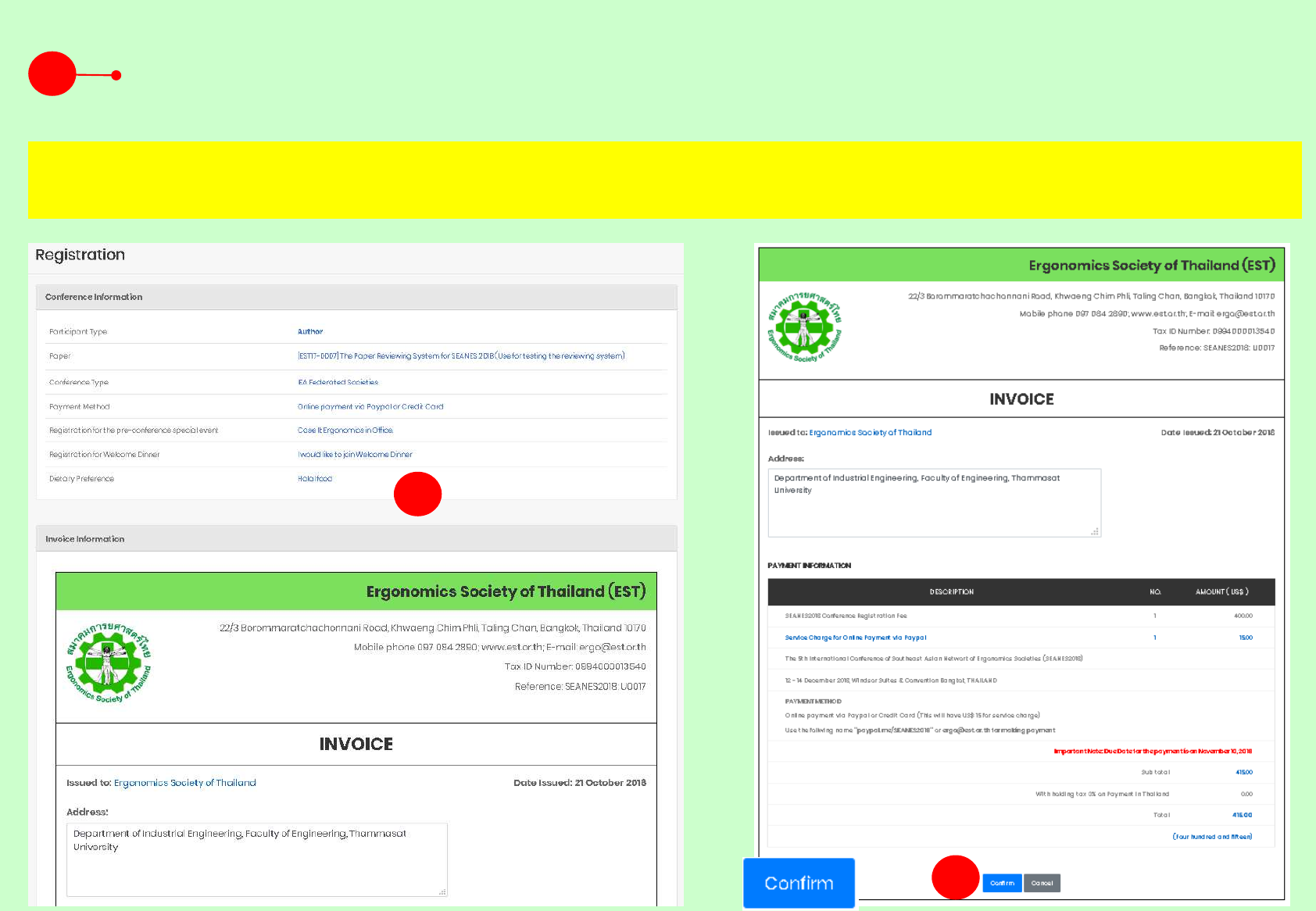Image resolution: width=1316 pixels, height=911 pixels.
Task: Click the red 'Important Note' due date text
Action: (1153, 751)
